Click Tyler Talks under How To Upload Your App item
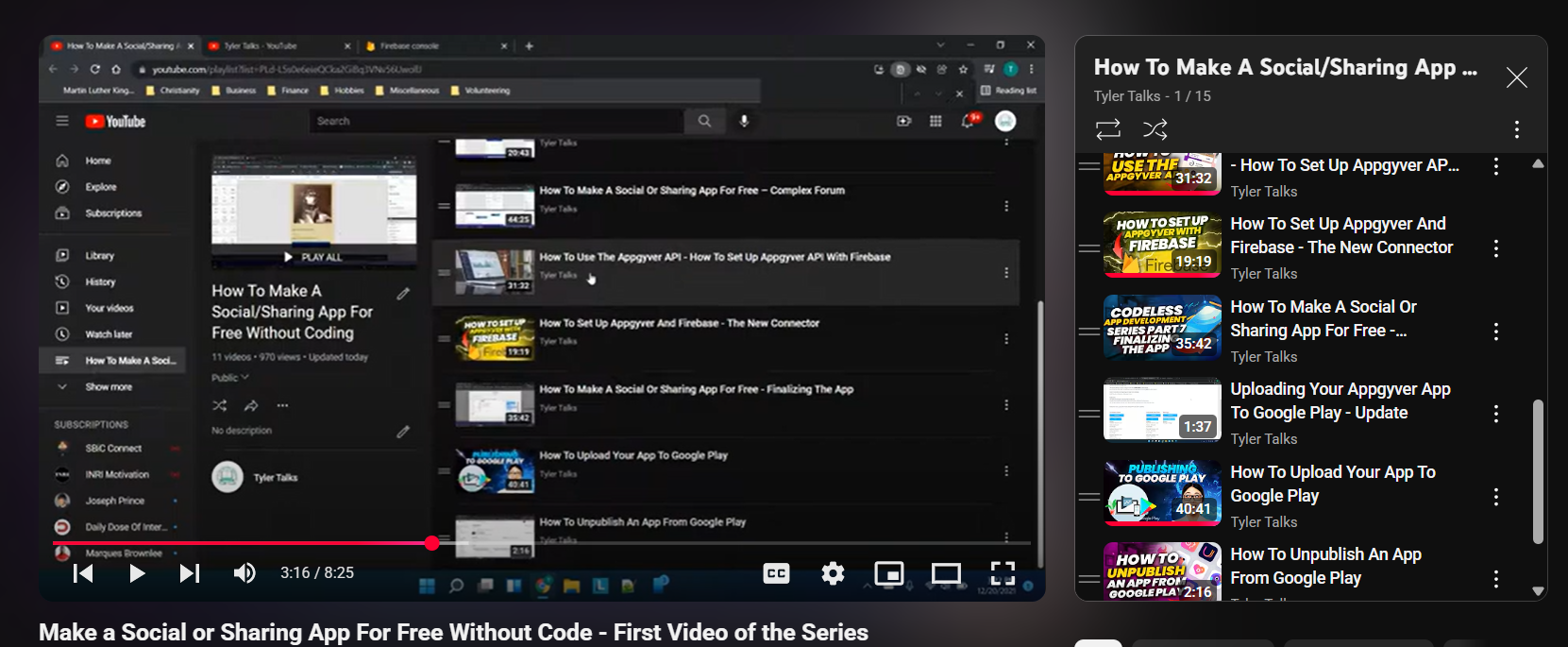This screenshot has width=1568, height=647. pos(1263,522)
